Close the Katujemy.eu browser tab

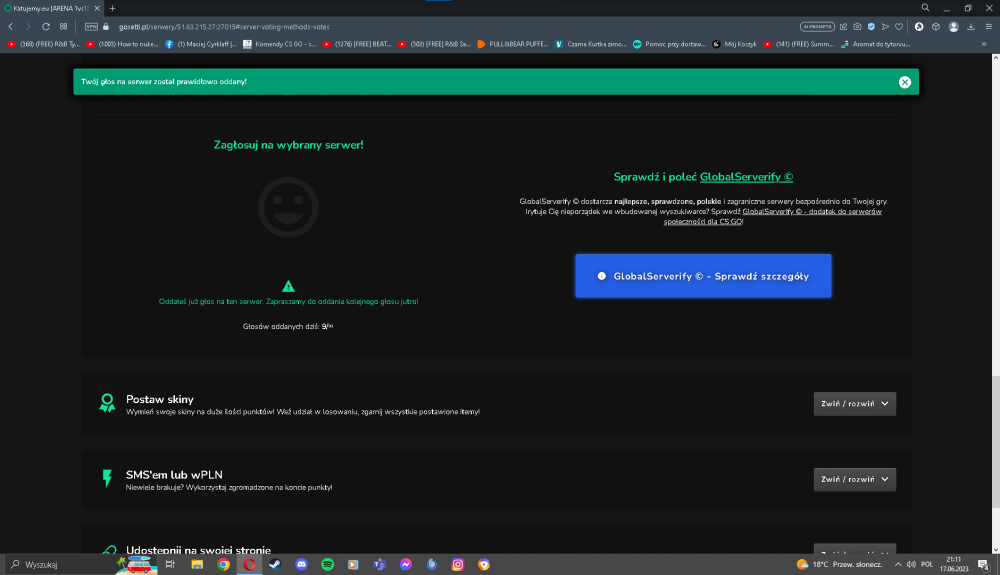pyautogui.click(x=97, y=8)
